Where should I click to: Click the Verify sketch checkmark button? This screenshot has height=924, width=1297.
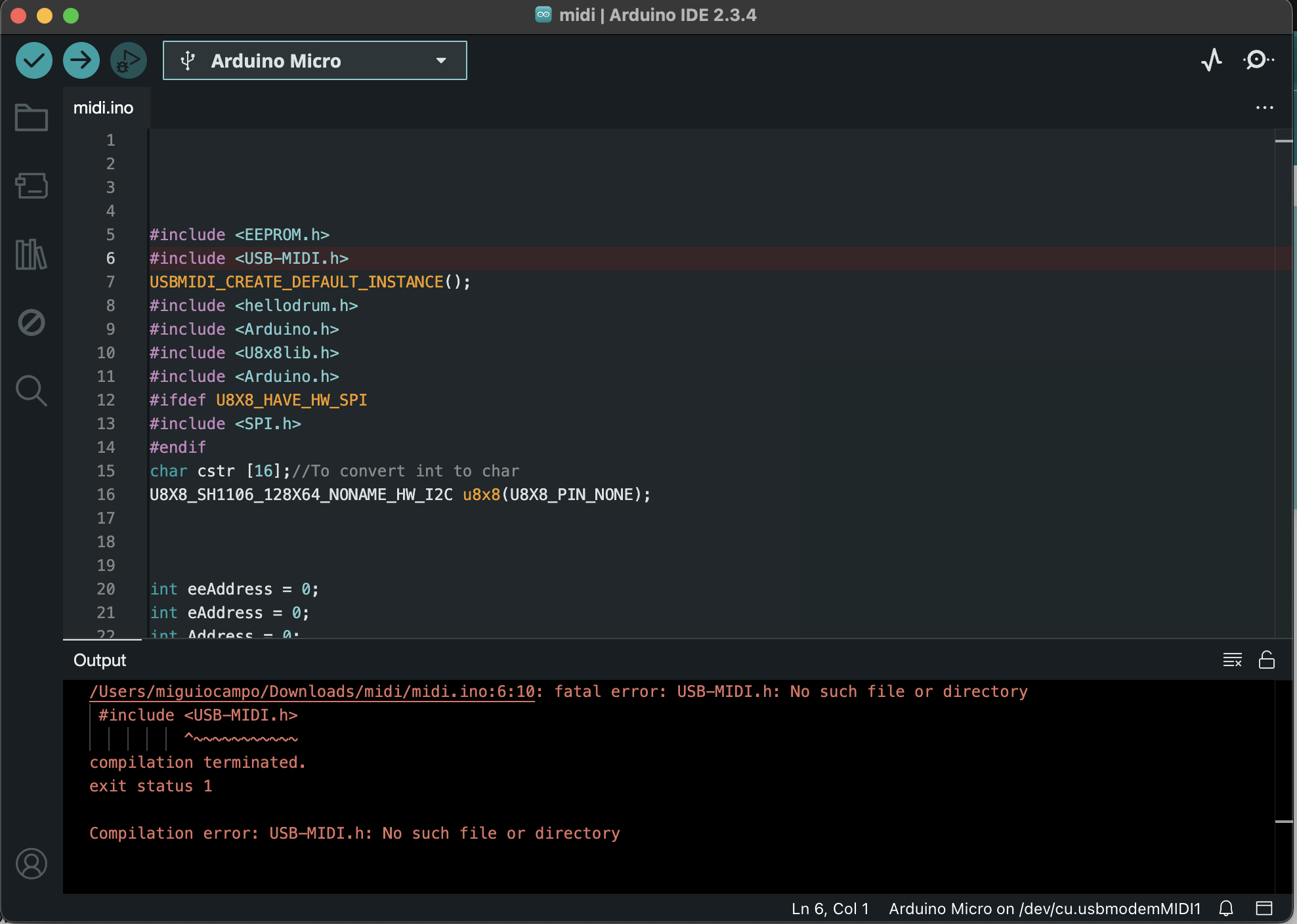point(34,61)
